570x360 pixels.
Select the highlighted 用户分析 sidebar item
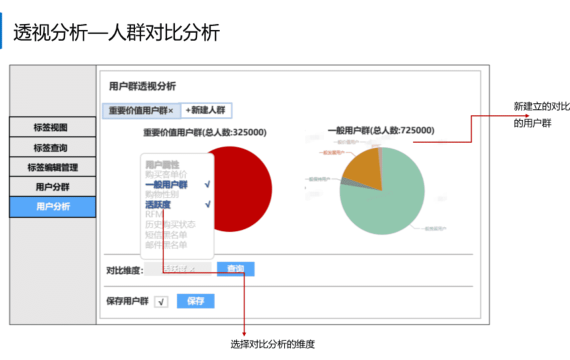coord(52,207)
